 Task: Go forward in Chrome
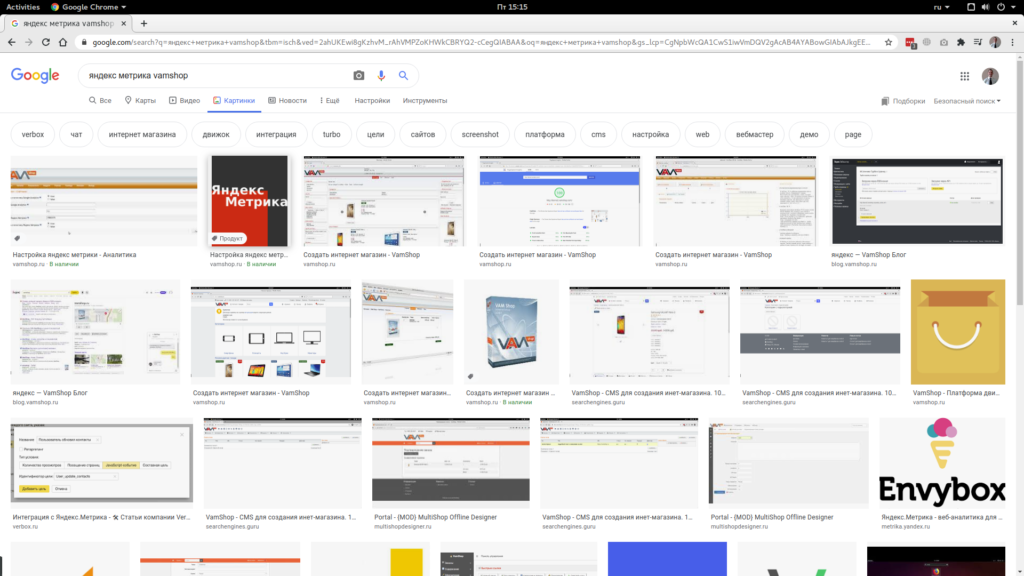pos(29,42)
